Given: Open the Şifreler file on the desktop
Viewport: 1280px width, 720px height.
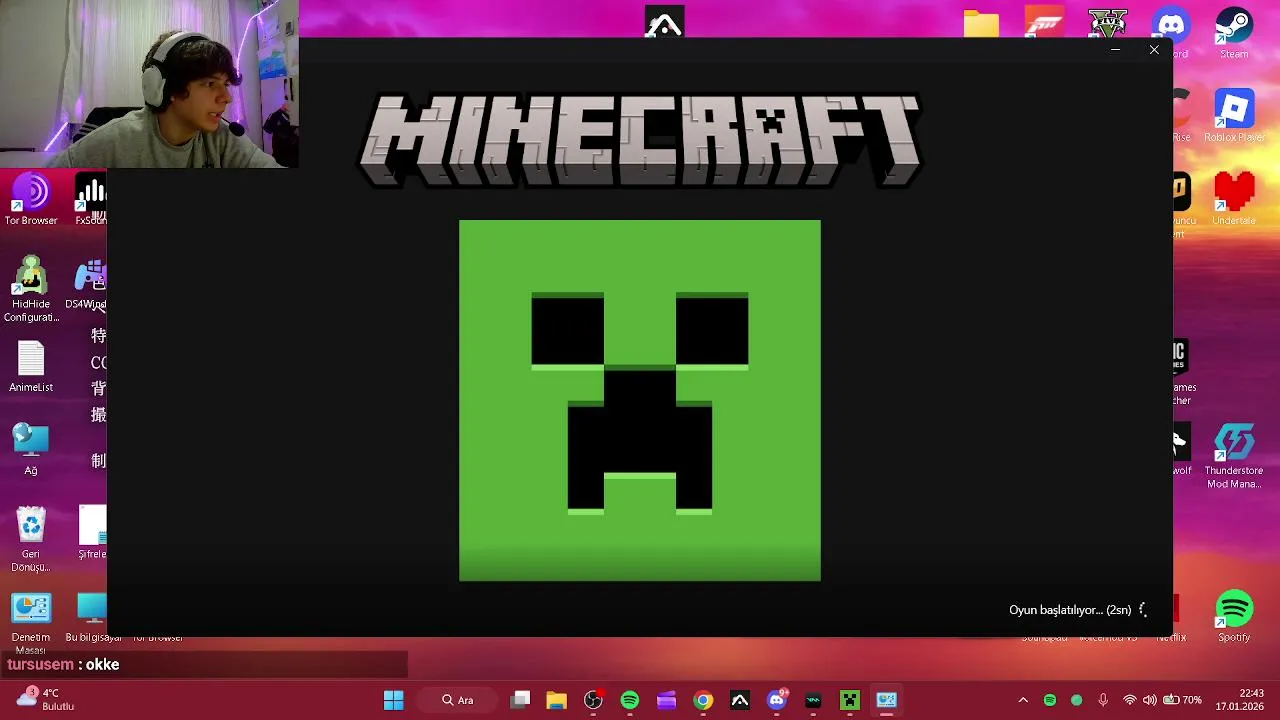Looking at the screenshot, I should point(92,533).
